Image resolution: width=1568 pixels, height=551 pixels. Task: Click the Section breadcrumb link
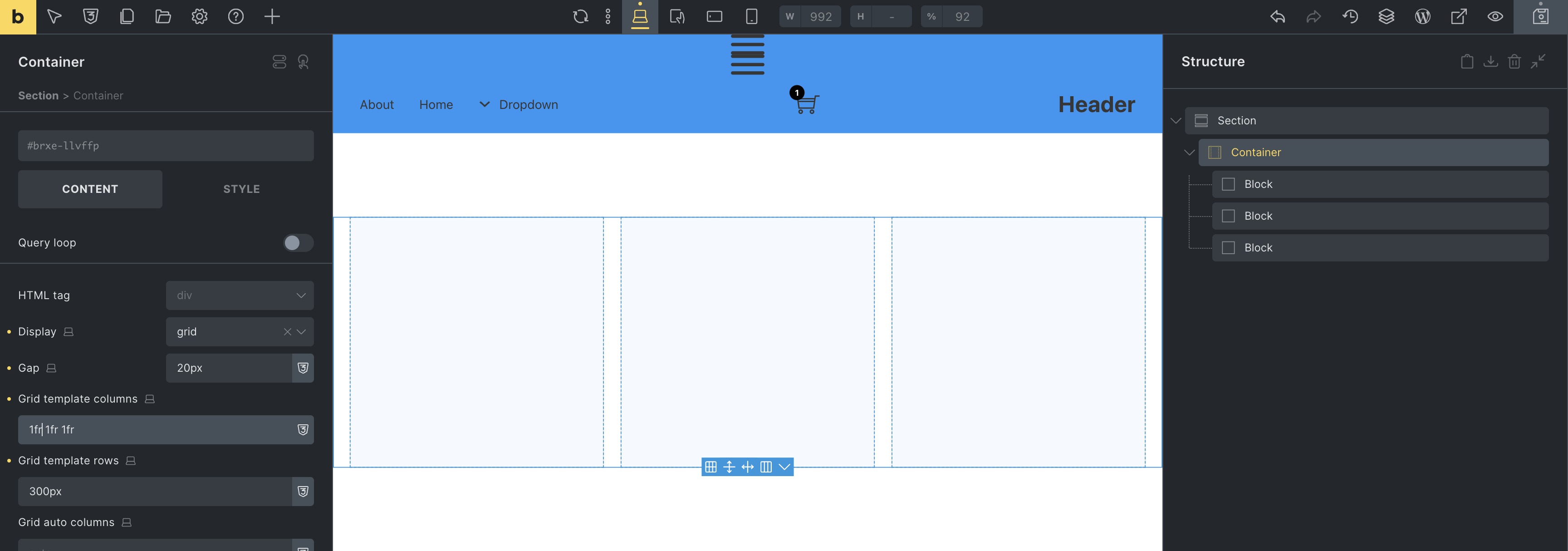pos(39,96)
